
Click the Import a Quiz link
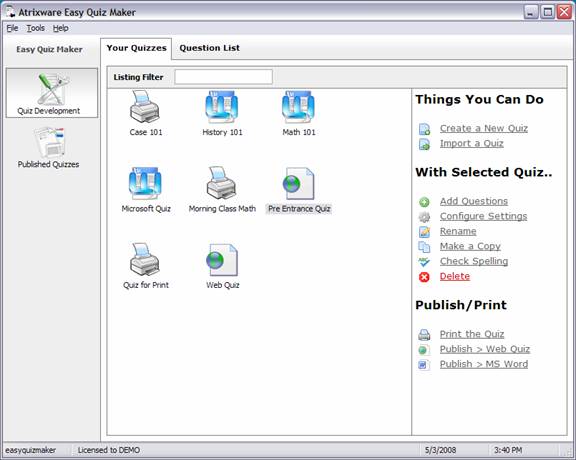[x=472, y=144]
